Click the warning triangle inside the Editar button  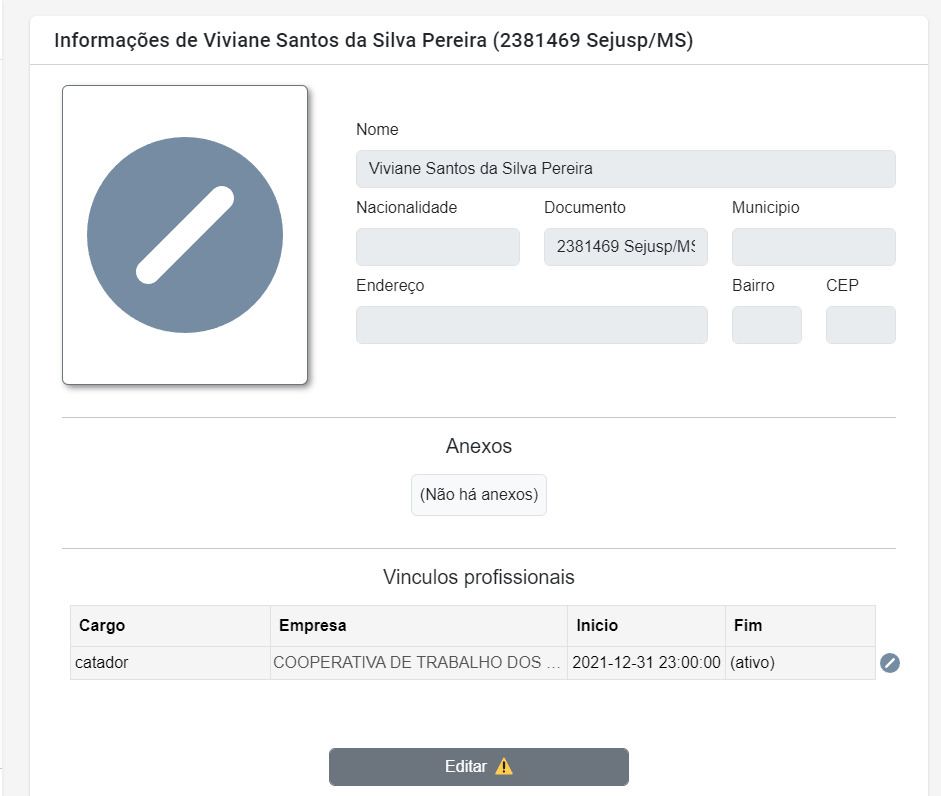504,766
